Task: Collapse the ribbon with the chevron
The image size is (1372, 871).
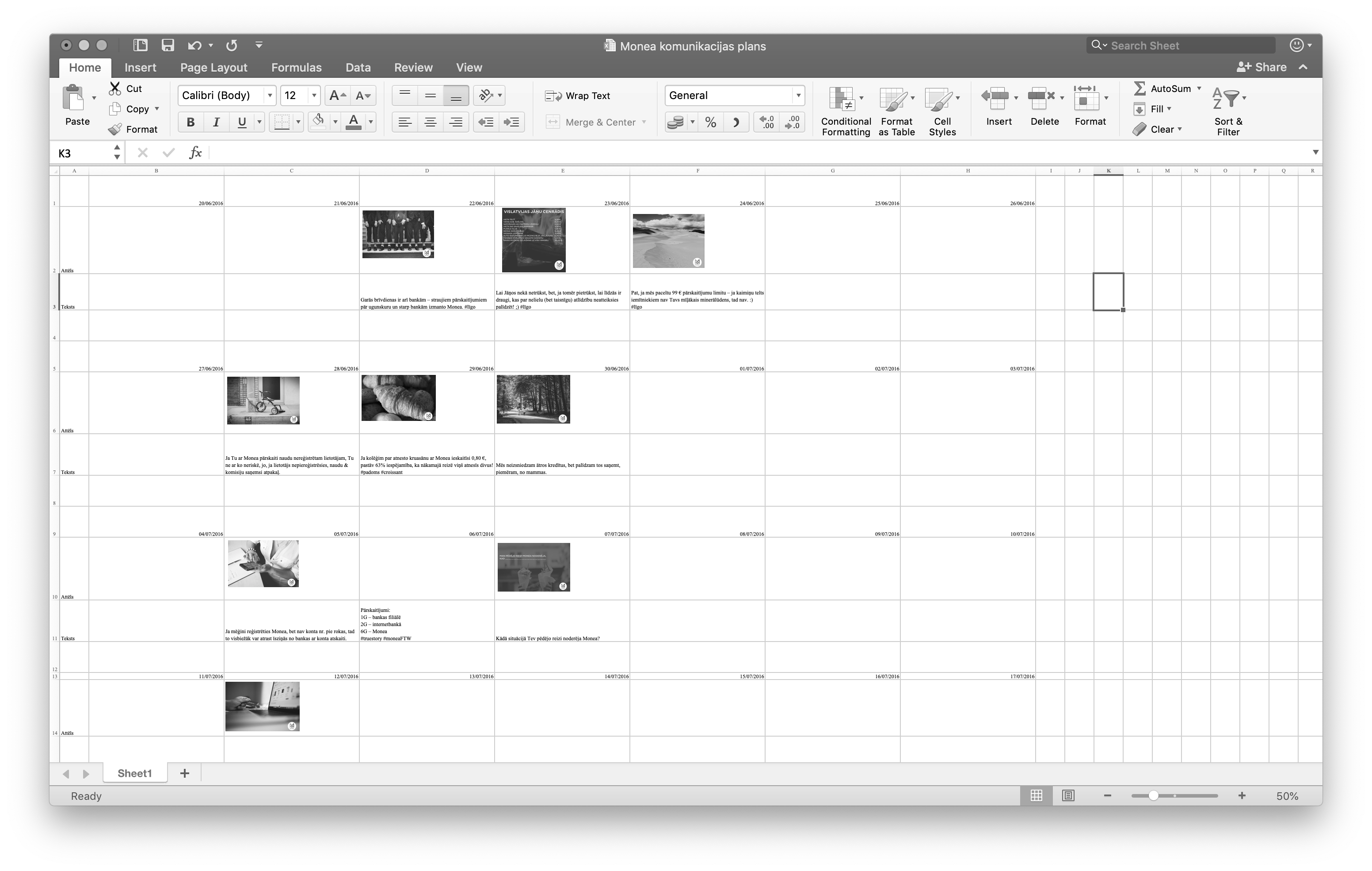Action: [1303, 67]
